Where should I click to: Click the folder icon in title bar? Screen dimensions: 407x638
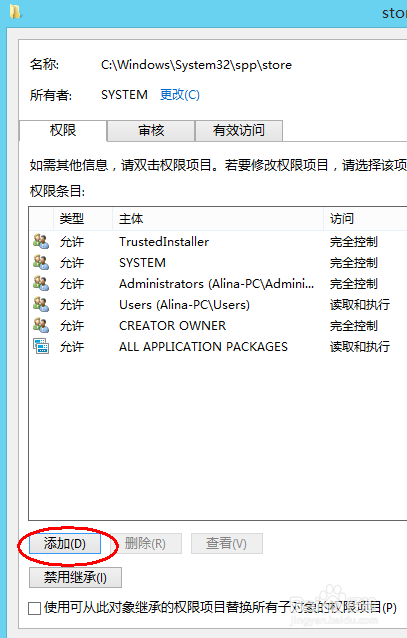(15, 12)
